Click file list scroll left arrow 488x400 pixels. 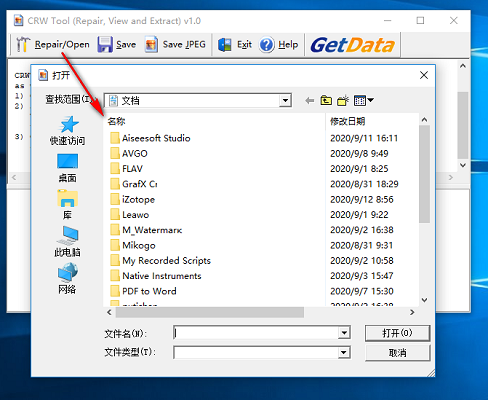coord(109,312)
